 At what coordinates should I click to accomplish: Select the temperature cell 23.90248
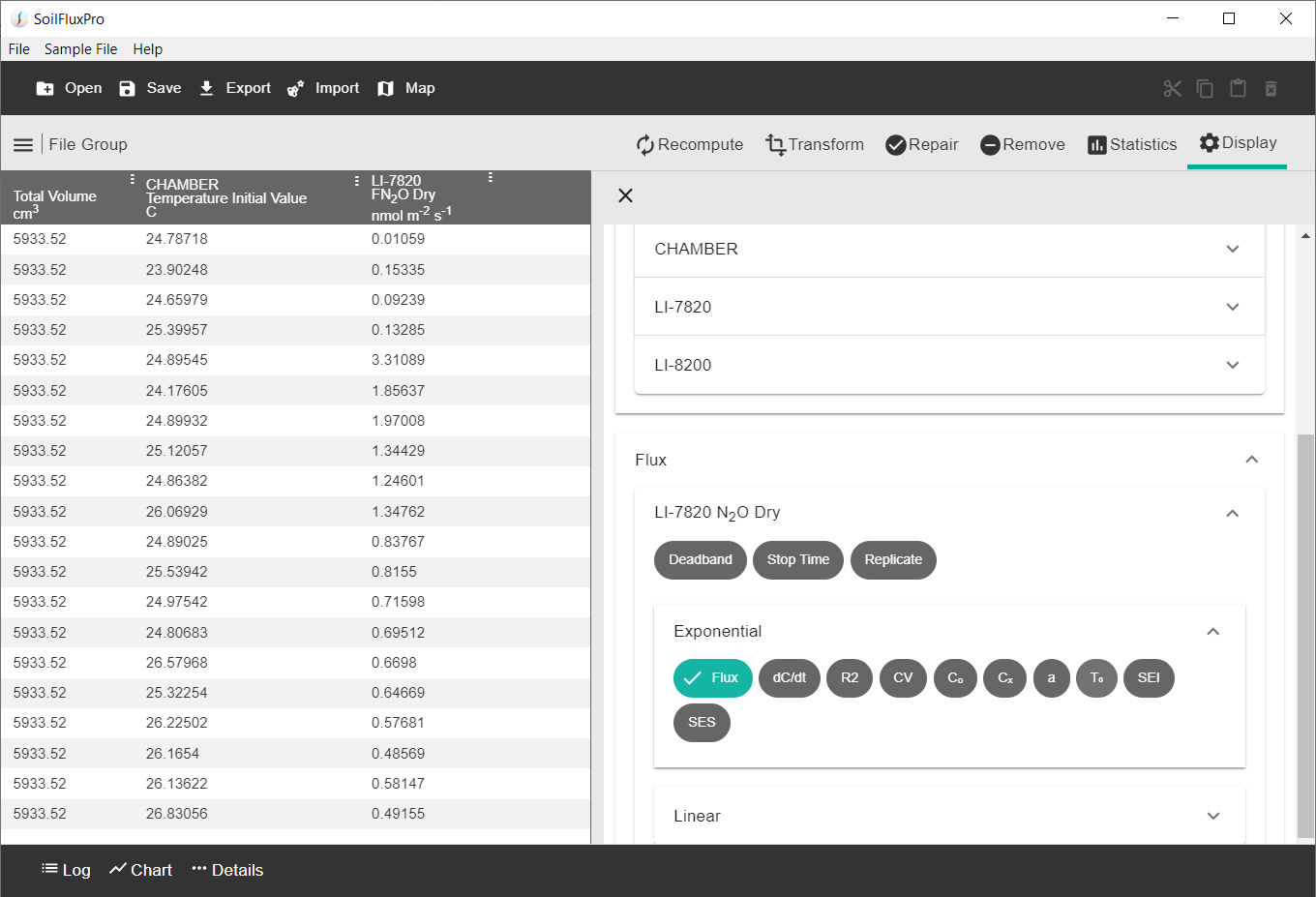tap(176, 270)
